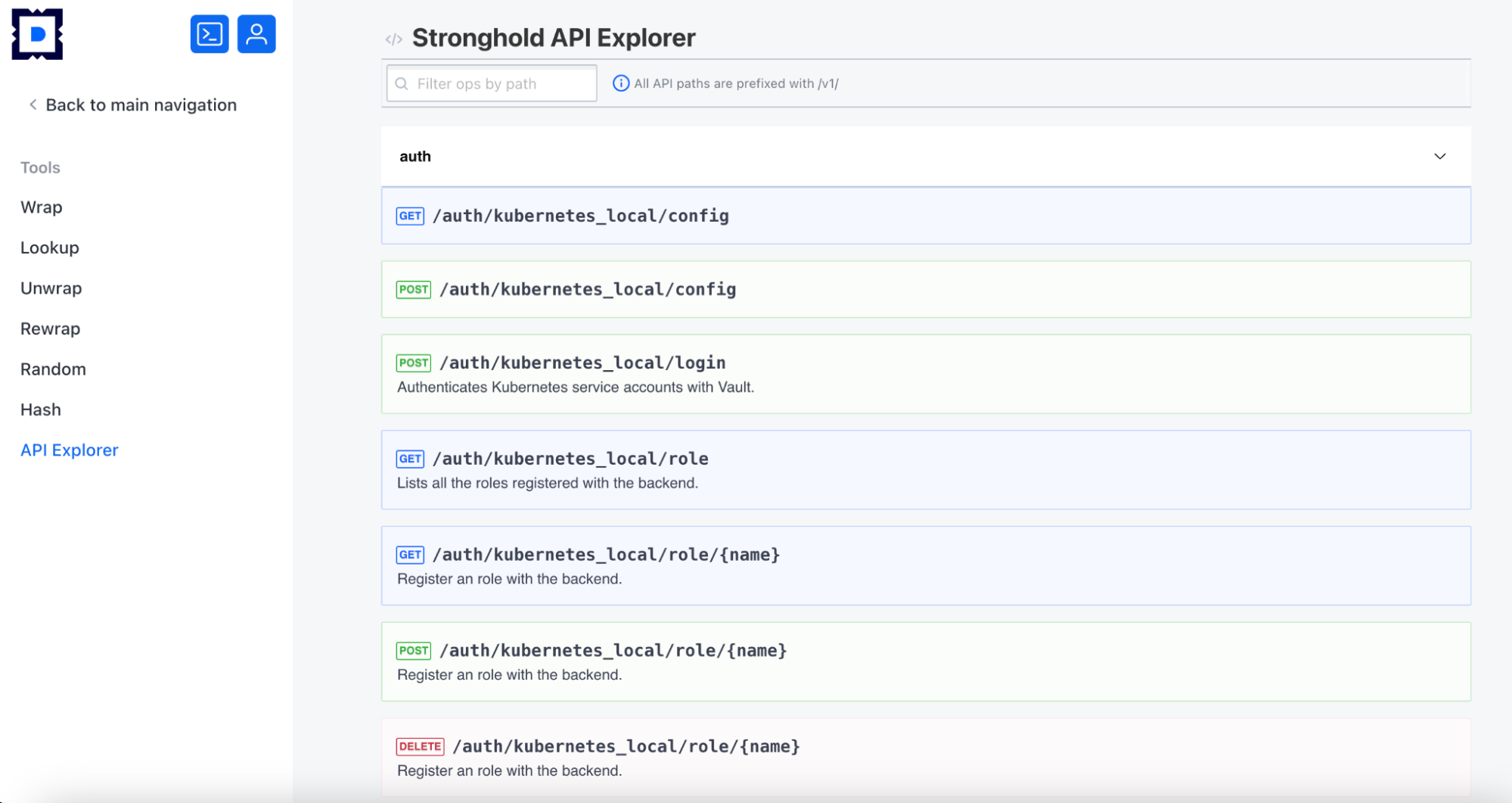Expand POST /auth/kubernetes_local/login operation
Screen dimensions: 1512x803
tap(582, 363)
